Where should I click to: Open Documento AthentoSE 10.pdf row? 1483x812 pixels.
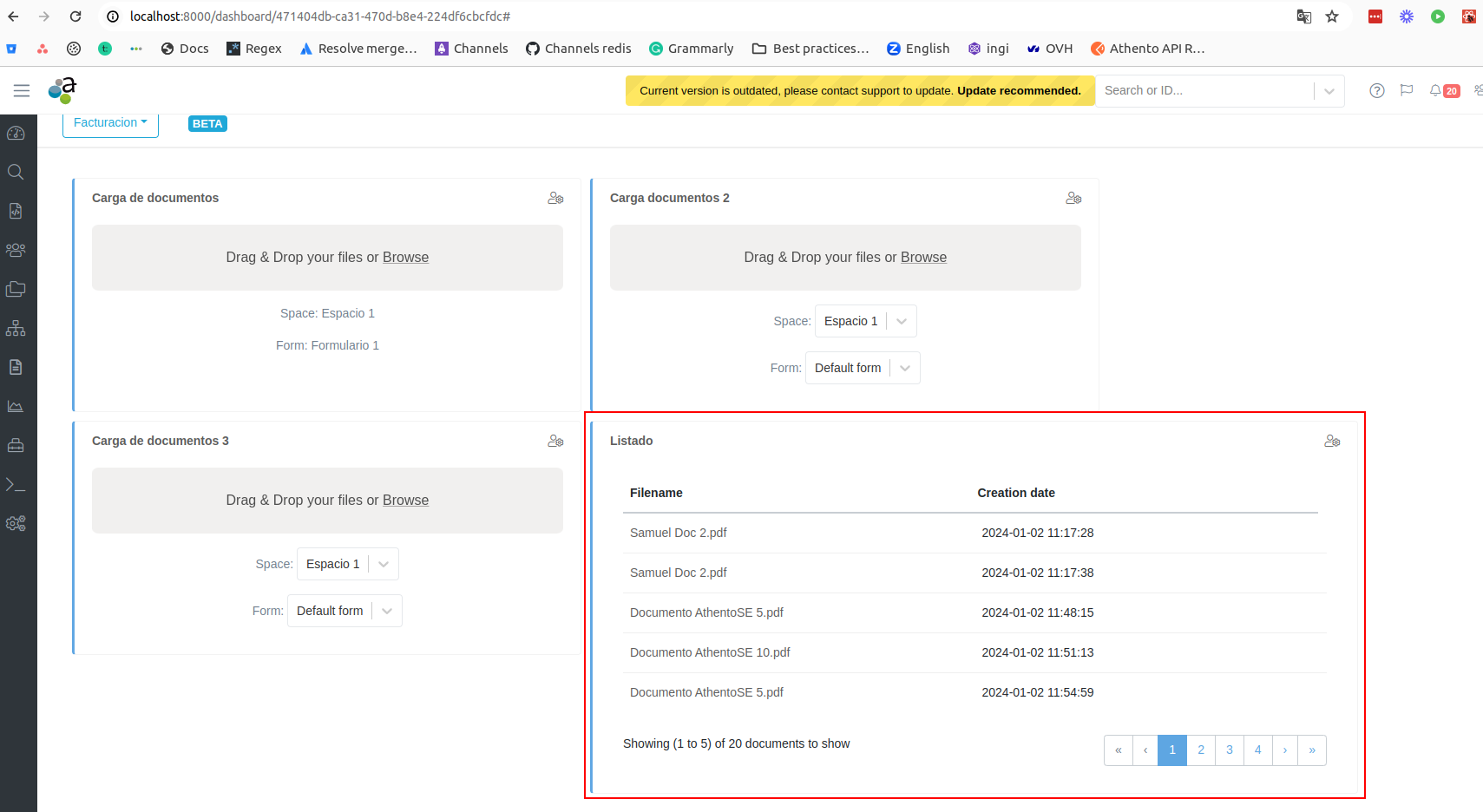(x=710, y=652)
